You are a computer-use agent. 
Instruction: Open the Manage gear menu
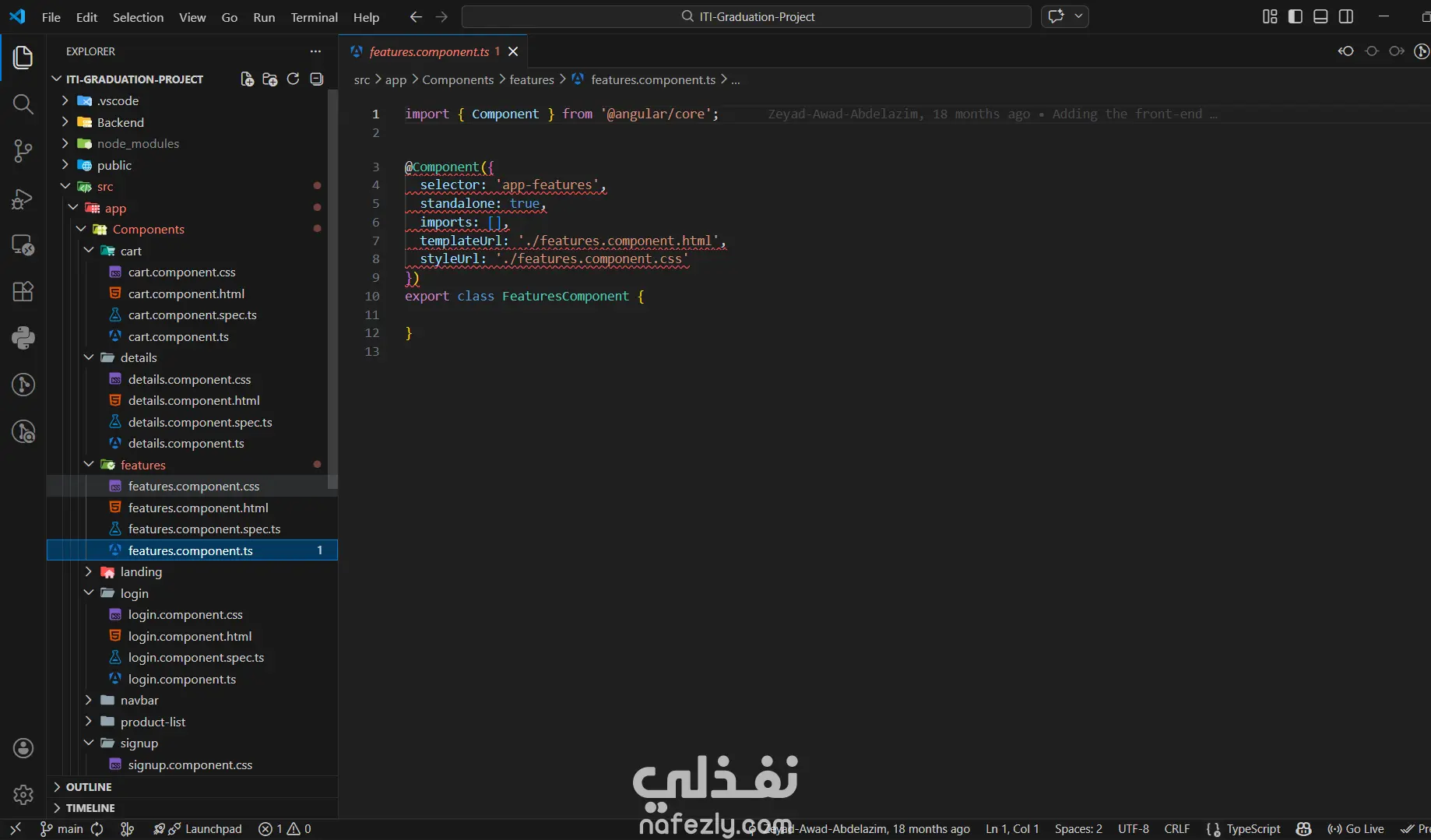(x=23, y=795)
